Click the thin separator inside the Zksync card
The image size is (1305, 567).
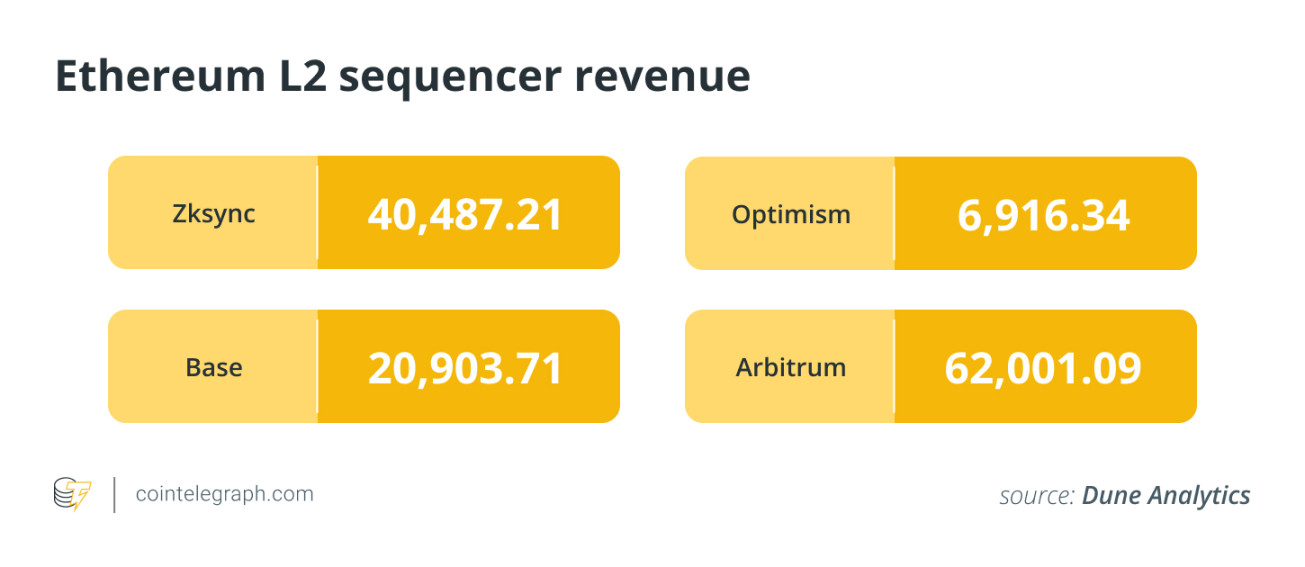(x=318, y=213)
